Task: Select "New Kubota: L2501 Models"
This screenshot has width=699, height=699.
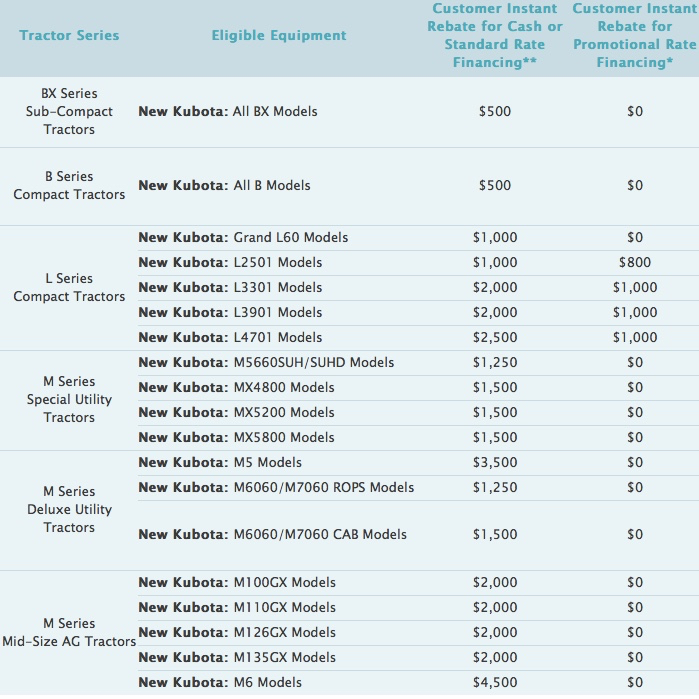Action: [x=230, y=263]
